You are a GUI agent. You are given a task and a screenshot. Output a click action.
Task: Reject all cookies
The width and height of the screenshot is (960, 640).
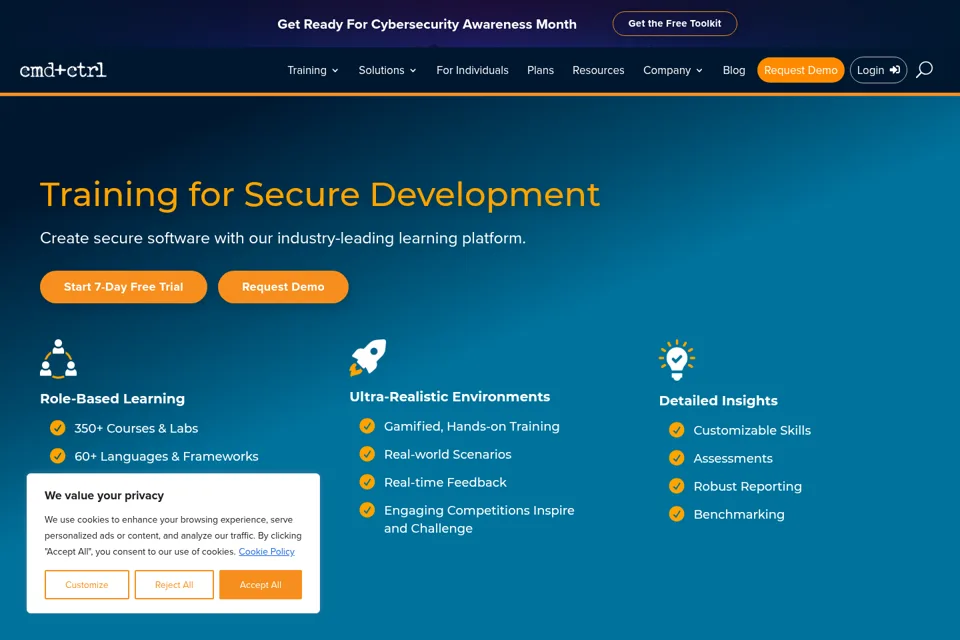click(x=174, y=584)
